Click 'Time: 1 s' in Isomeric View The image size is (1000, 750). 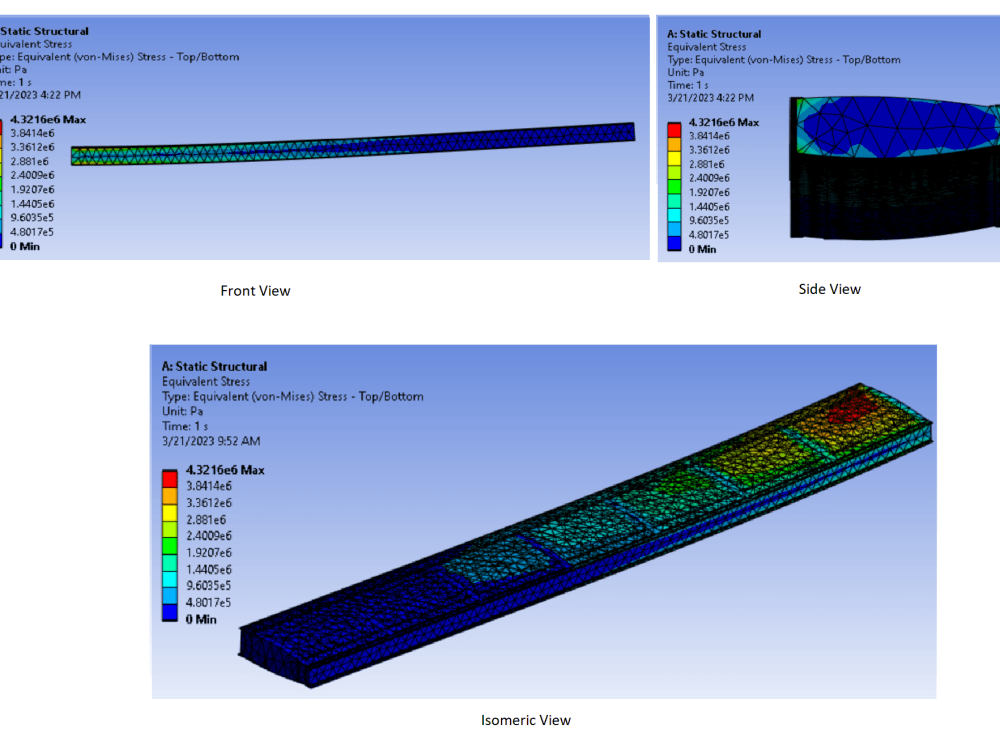pyautogui.click(x=185, y=426)
